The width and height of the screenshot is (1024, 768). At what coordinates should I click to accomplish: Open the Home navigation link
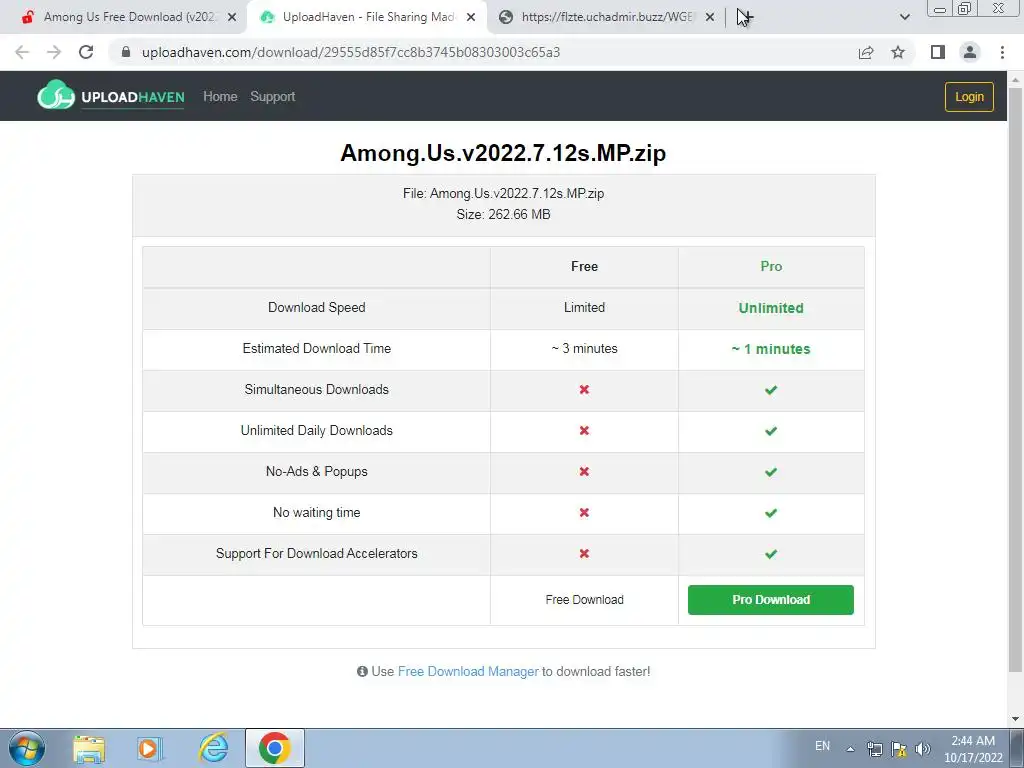(220, 97)
